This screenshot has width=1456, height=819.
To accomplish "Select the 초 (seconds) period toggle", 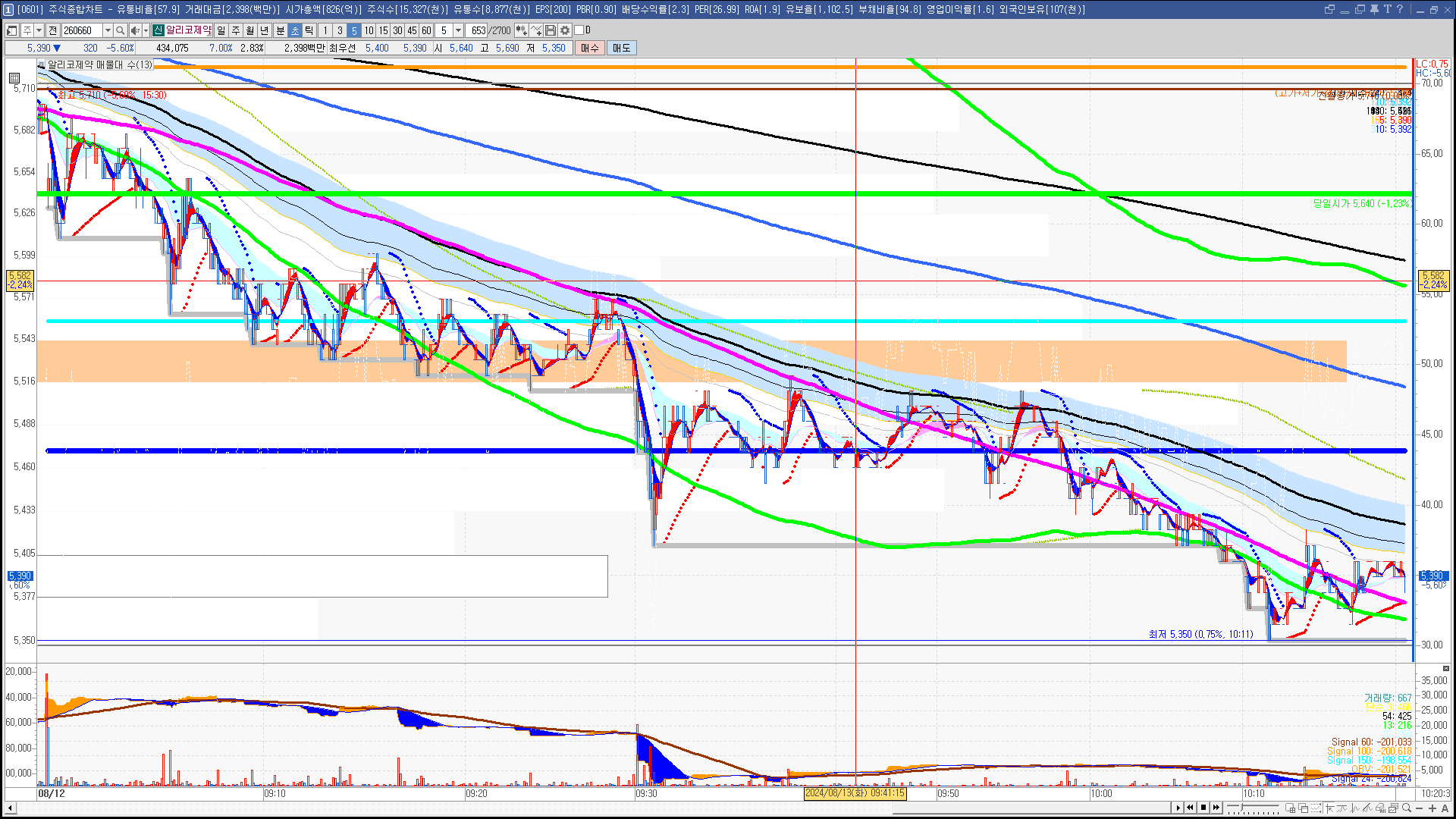I will (295, 30).
